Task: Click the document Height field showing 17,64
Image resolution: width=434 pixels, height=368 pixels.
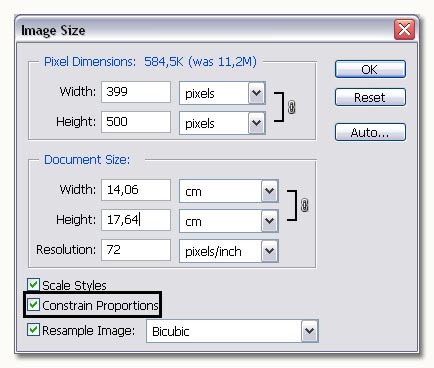Action: [136, 220]
